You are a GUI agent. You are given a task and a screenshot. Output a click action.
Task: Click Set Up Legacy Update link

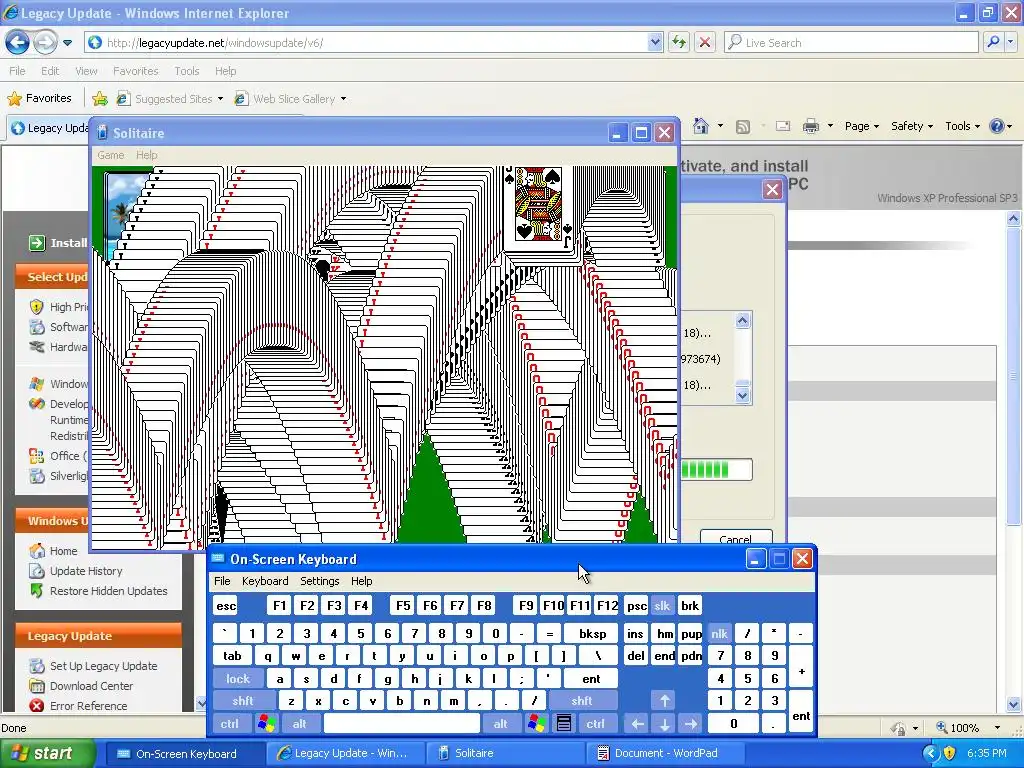103,667
